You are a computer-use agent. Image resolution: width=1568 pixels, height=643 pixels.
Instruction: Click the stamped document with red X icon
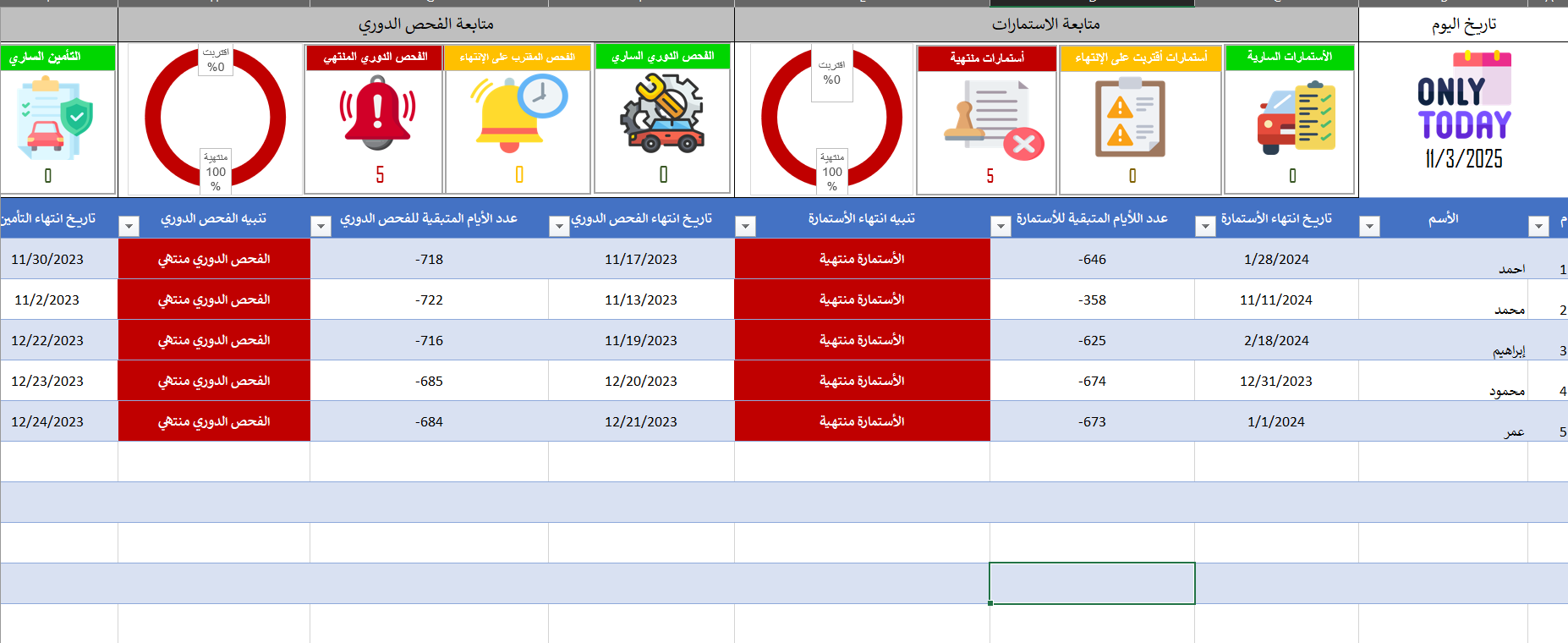pyautogui.click(x=994, y=120)
